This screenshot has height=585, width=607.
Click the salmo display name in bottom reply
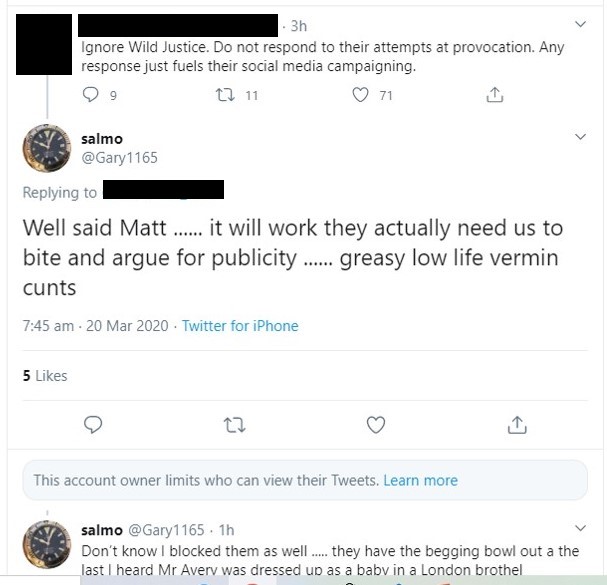[102, 529]
